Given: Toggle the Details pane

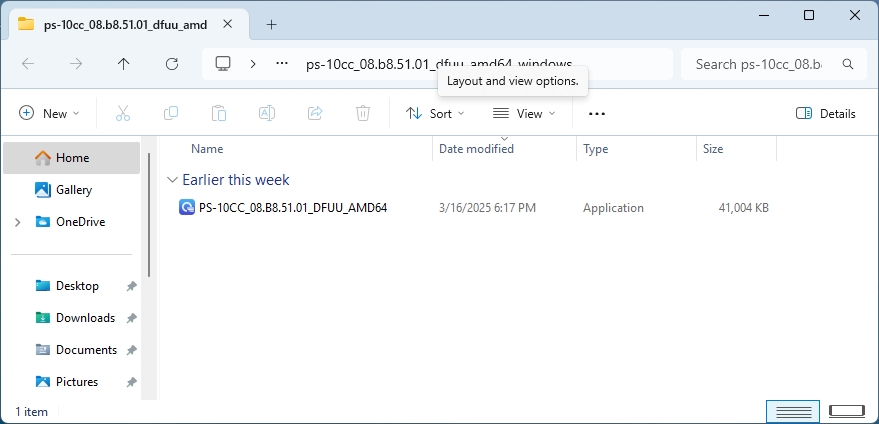Looking at the screenshot, I should tap(826, 114).
